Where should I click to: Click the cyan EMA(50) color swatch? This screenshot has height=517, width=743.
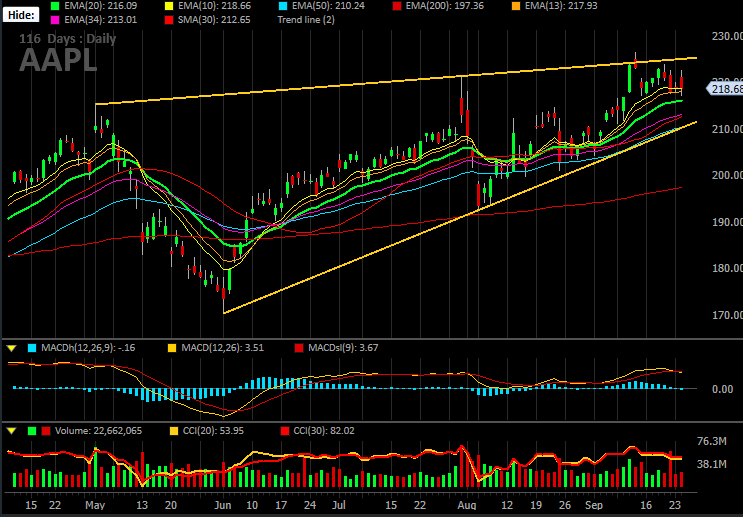283,6
